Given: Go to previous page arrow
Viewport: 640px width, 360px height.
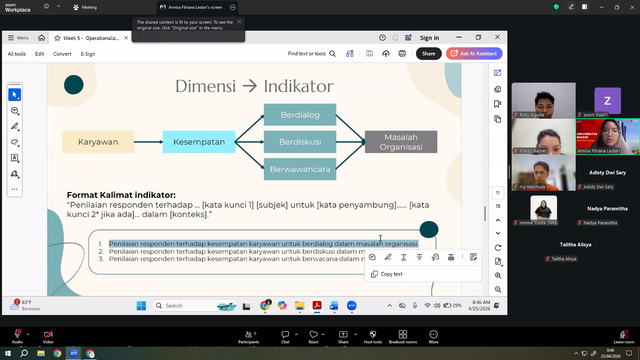Looking at the screenshot, I should (x=498, y=220).
